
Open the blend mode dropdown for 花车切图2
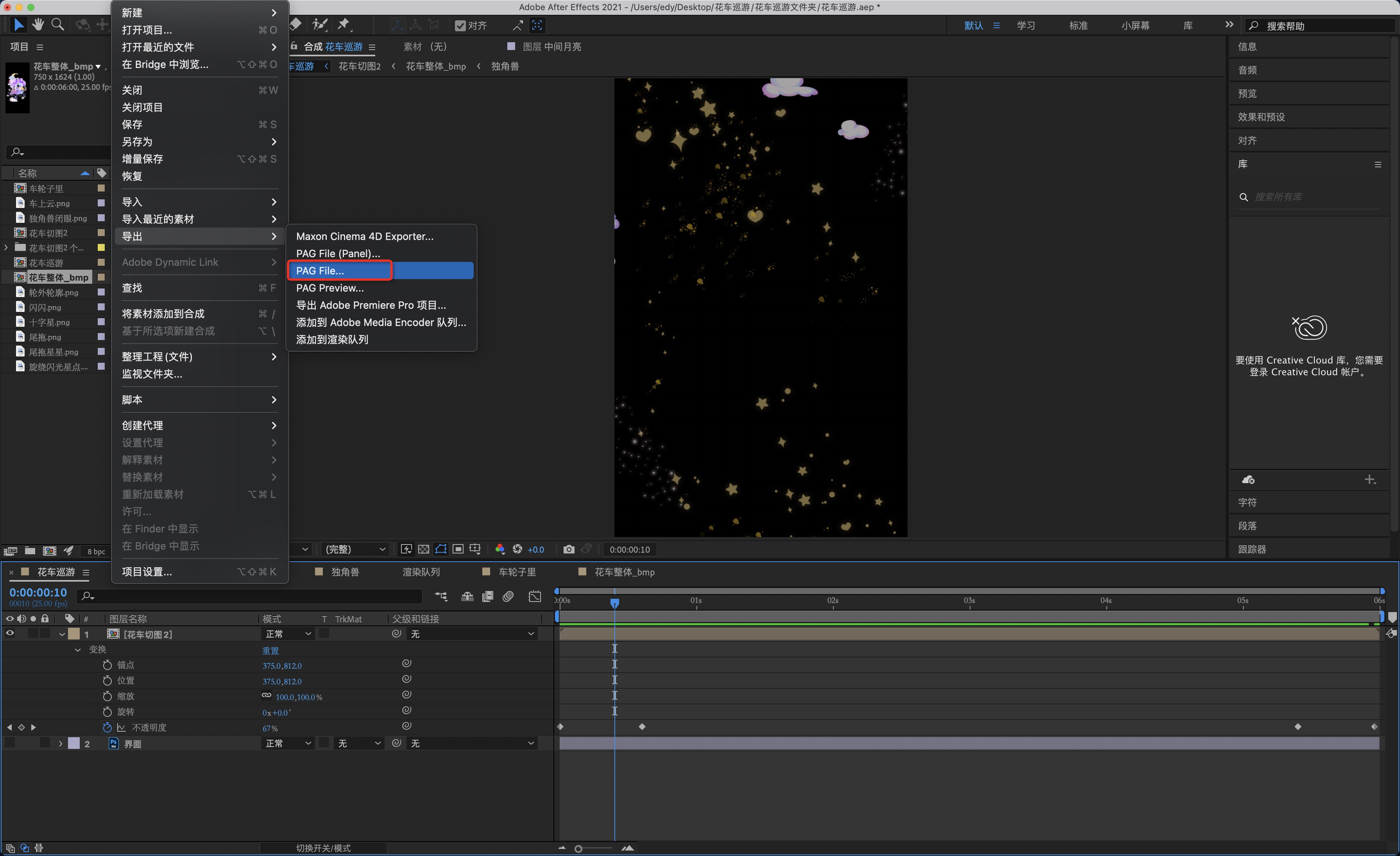pyautogui.click(x=288, y=634)
